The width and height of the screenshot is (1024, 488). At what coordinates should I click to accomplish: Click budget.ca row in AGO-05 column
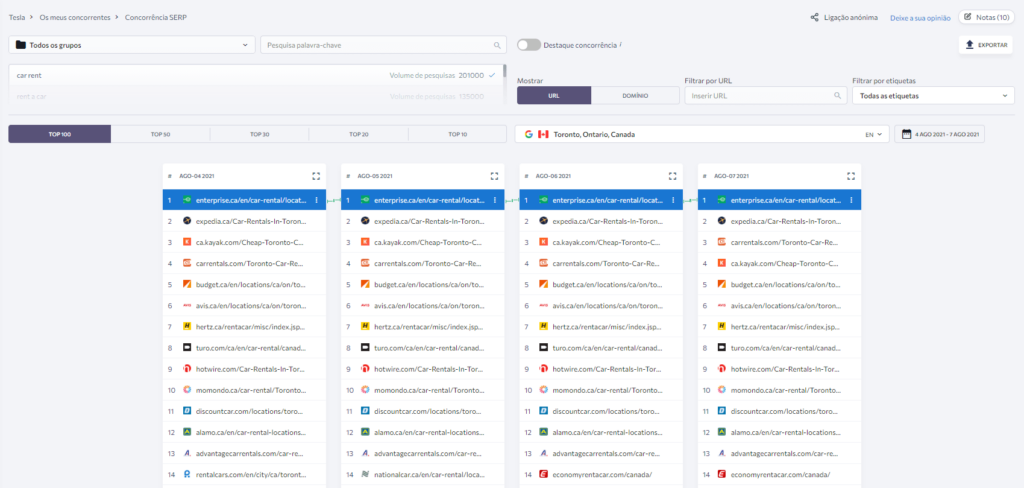(423, 284)
